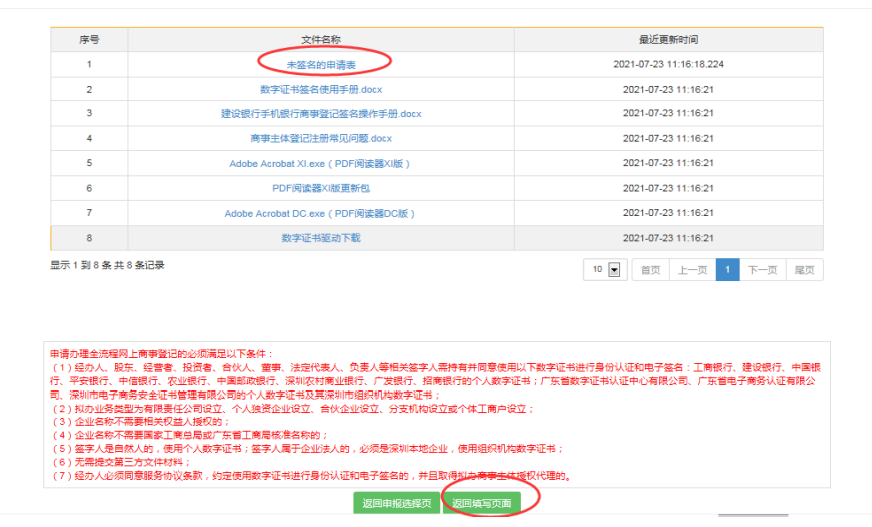Download 数字证书签名使用手册.docx

pyautogui.click(x=321, y=89)
